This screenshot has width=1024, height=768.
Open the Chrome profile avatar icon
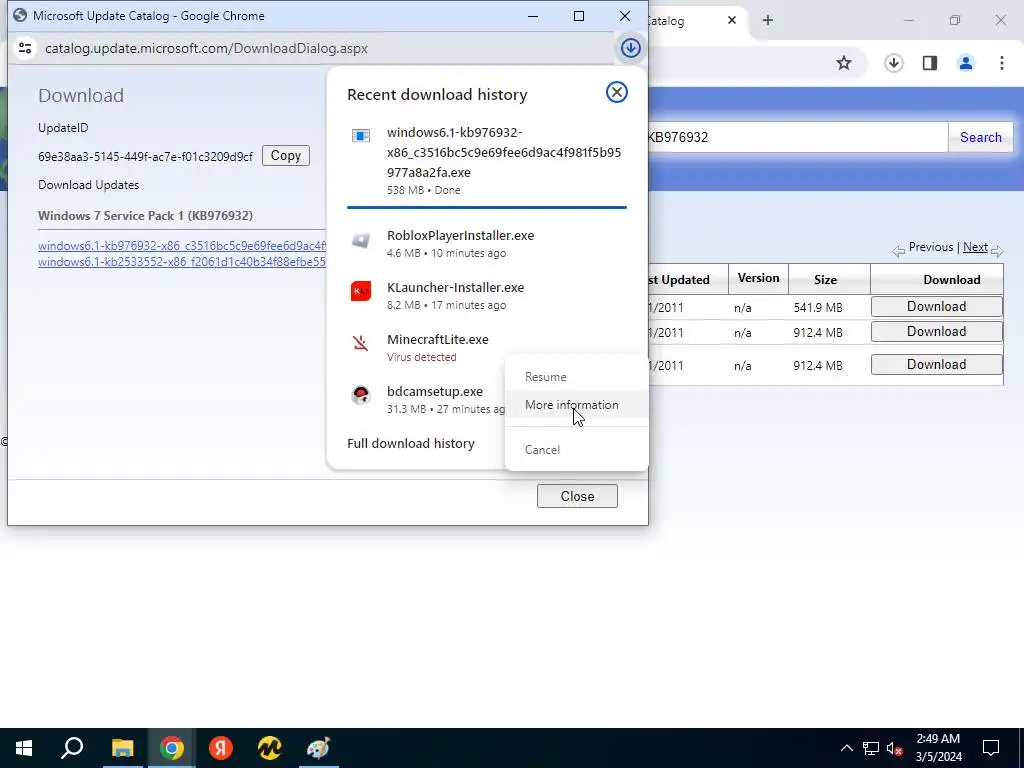965,63
